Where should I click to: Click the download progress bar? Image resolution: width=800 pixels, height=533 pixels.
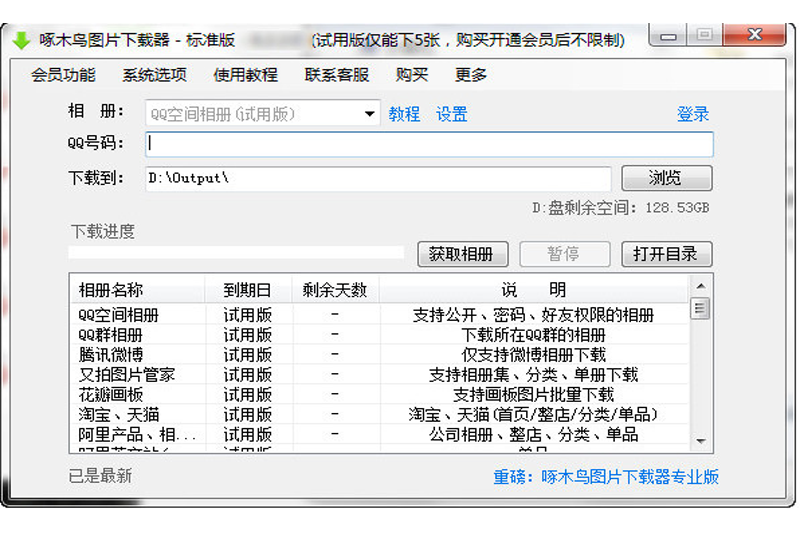[236, 253]
